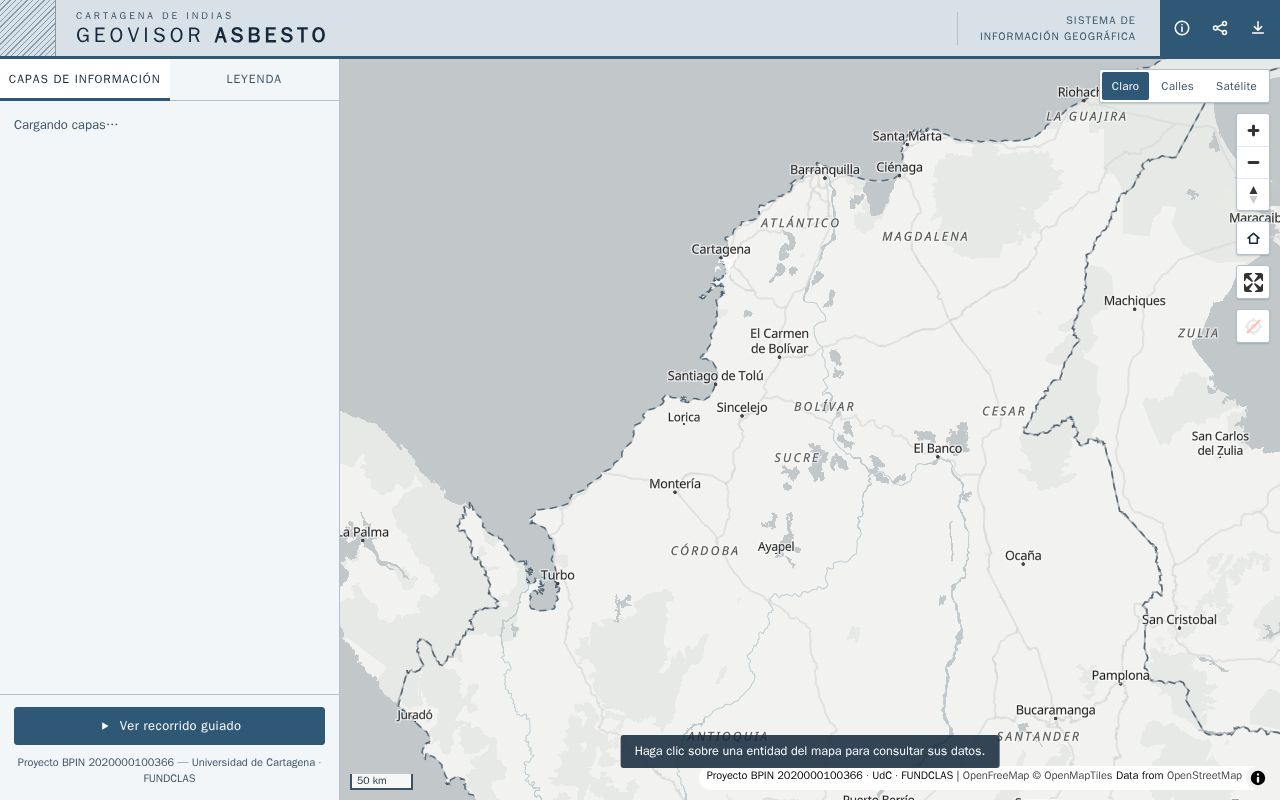Image resolution: width=1280 pixels, height=800 pixels.
Task: Return to the home map extent
Action: coord(1253,238)
